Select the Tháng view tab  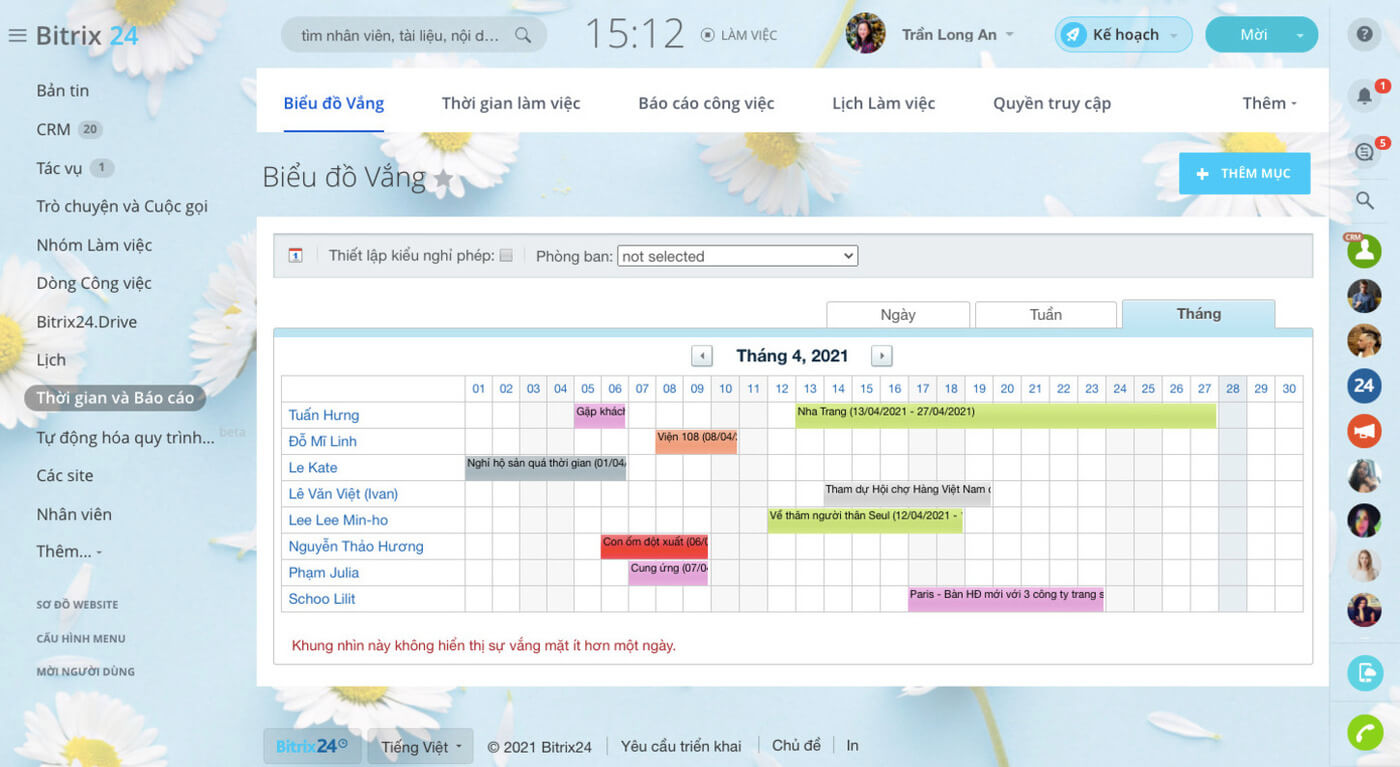(1199, 314)
